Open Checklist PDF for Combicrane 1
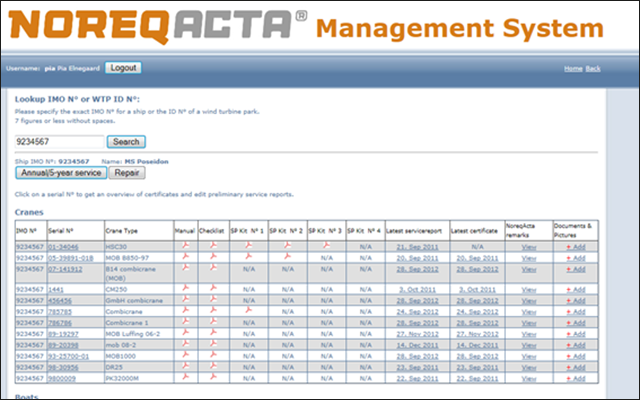Screen dimensions: 640x400 [213, 321]
